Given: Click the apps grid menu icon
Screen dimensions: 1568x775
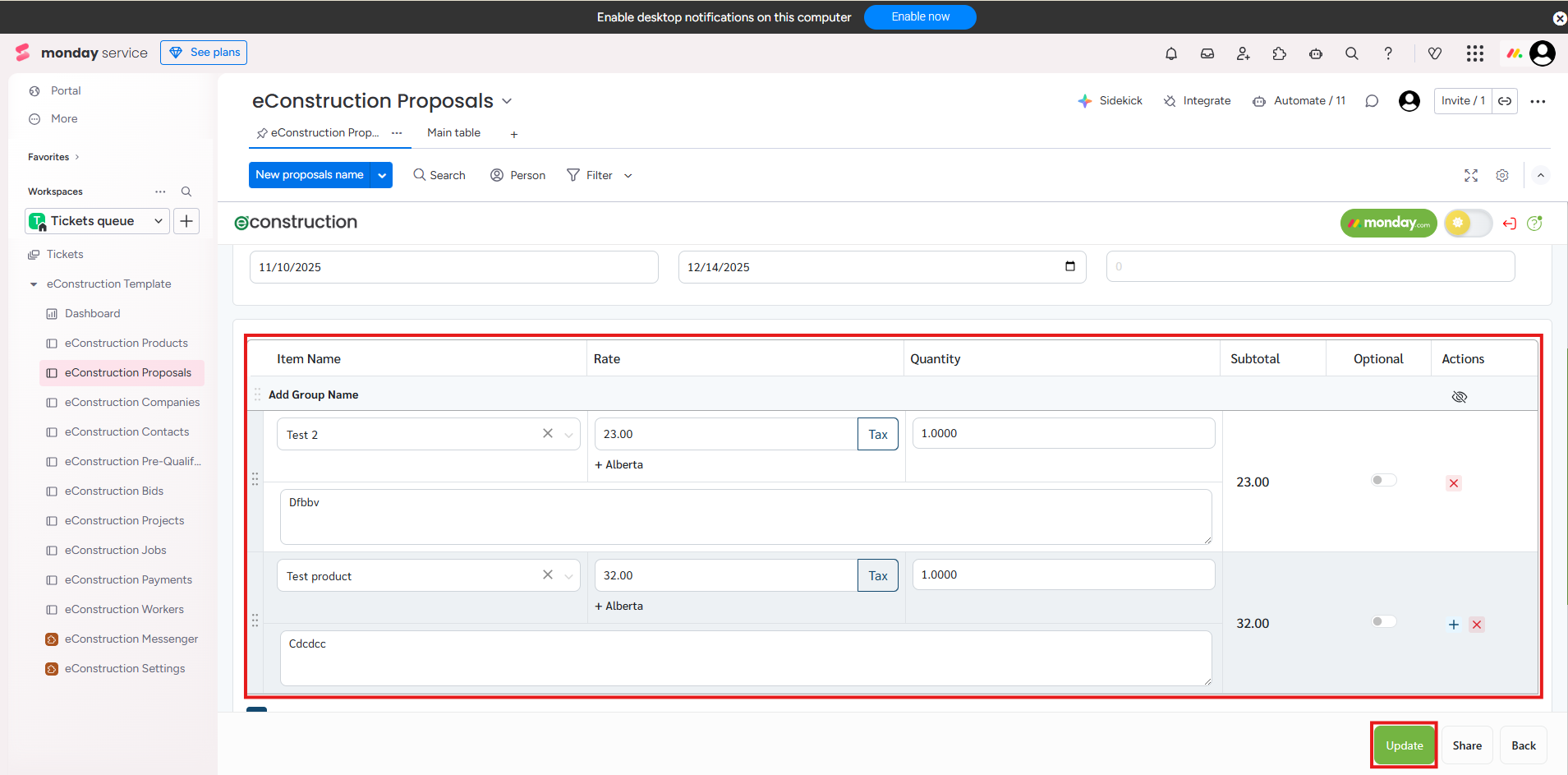Looking at the screenshot, I should (x=1475, y=53).
